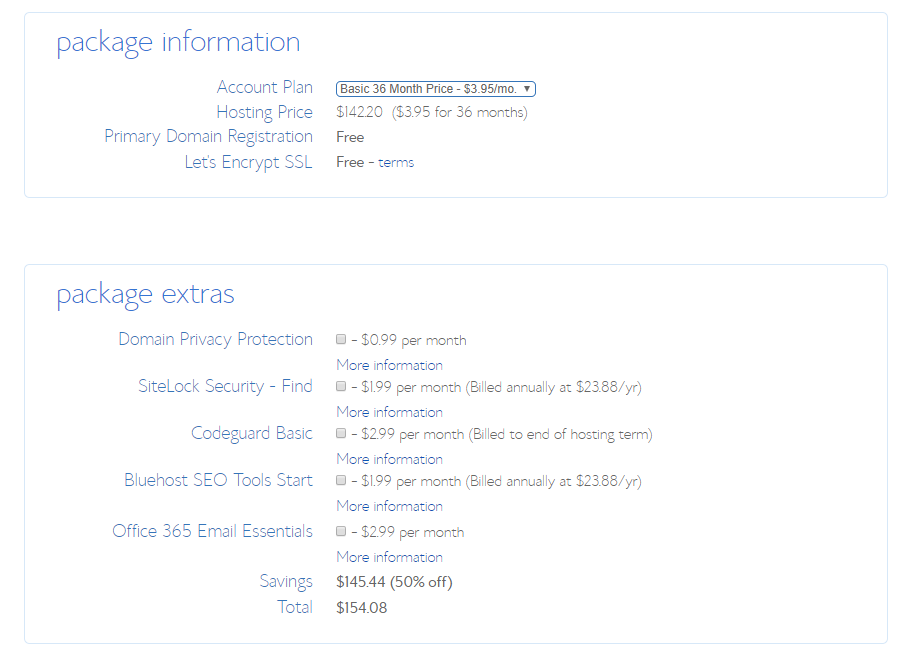Tick Office 365 Email Essentials checkbox

pyautogui.click(x=341, y=531)
